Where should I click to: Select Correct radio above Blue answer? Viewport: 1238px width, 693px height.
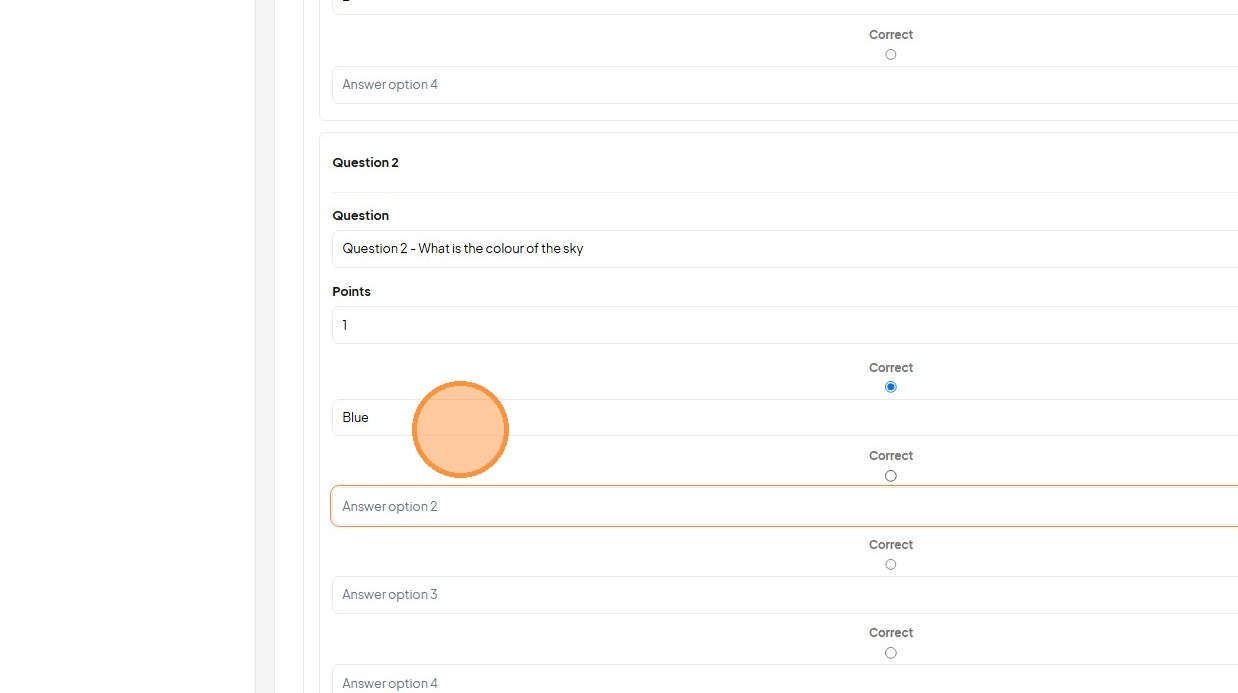point(890,387)
